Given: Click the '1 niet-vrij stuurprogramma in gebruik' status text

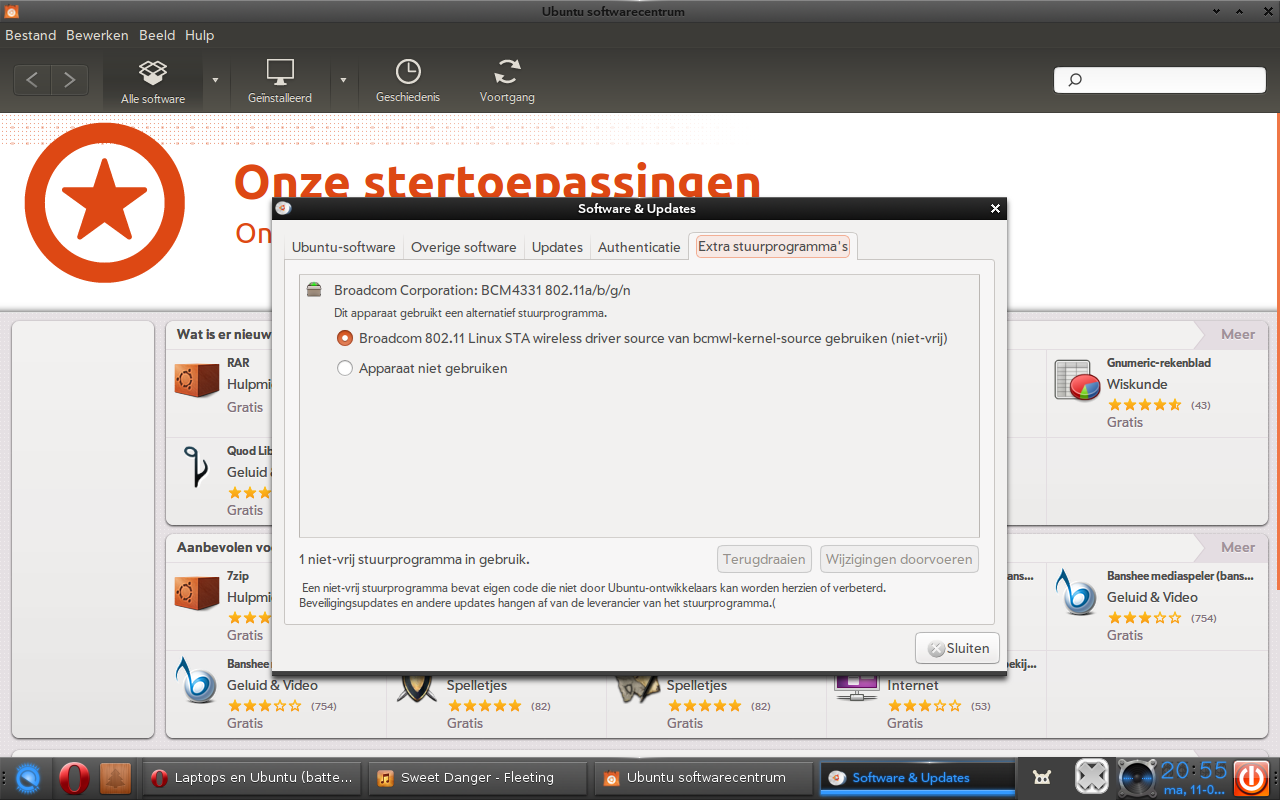Looking at the screenshot, I should 414,559.
